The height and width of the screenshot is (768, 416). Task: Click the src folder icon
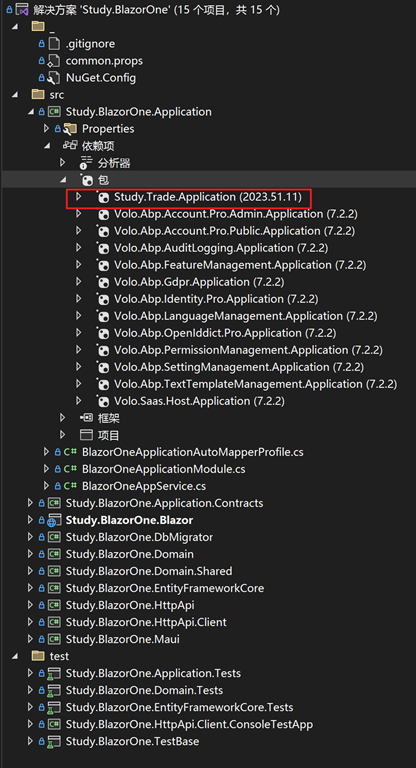[x=38, y=95]
